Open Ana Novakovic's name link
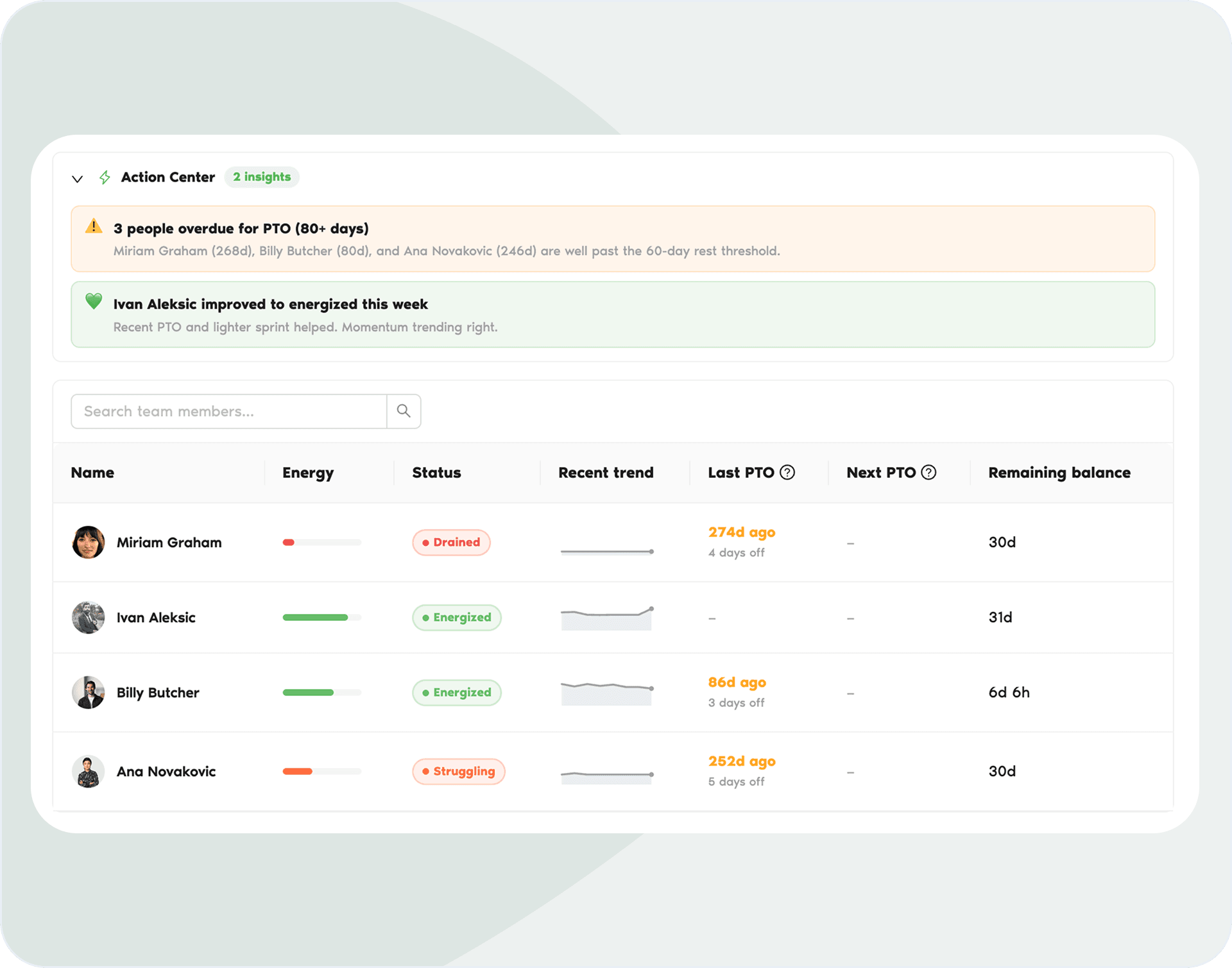Viewport: 1232px width, 968px height. point(166,772)
